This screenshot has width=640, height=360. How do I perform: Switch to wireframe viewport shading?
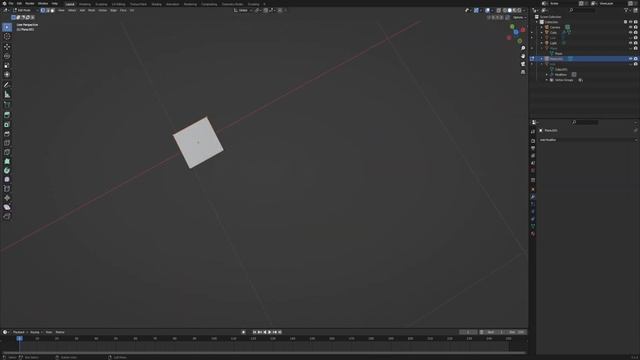[505, 10]
